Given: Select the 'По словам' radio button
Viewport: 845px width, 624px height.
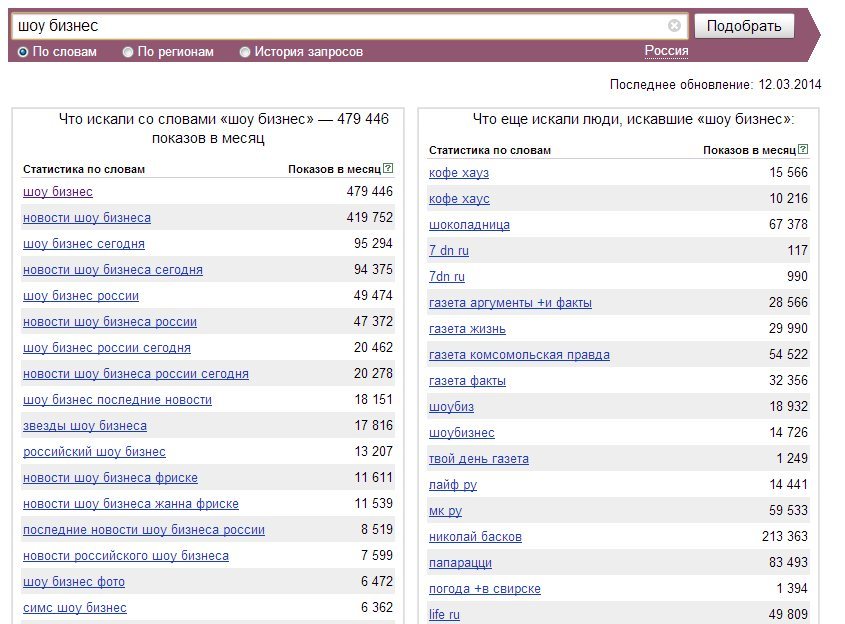Looking at the screenshot, I should [23, 52].
